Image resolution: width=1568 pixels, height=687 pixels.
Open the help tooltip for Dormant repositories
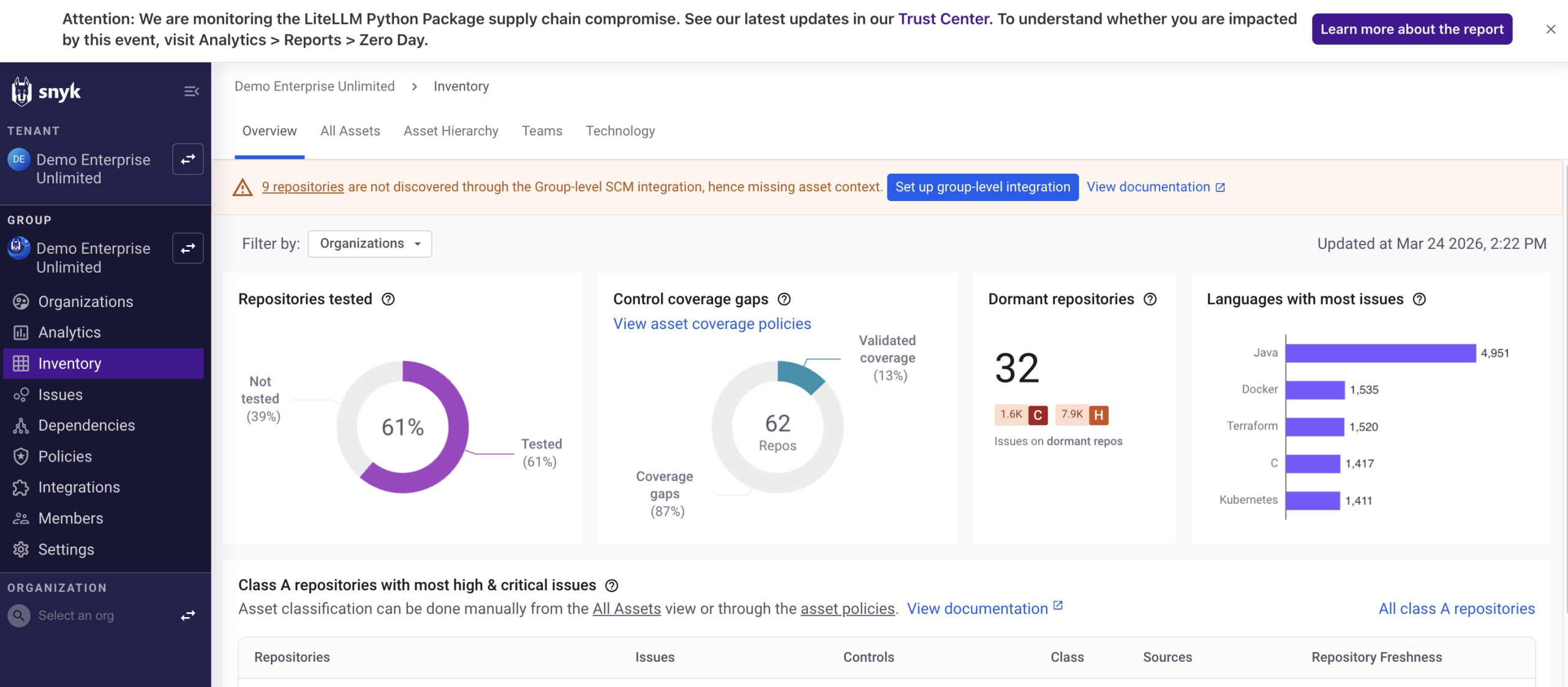pyautogui.click(x=1150, y=300)
